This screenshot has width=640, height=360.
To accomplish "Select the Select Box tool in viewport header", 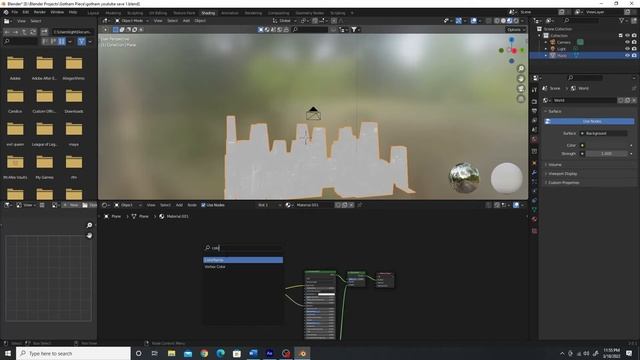I will 116,30.
